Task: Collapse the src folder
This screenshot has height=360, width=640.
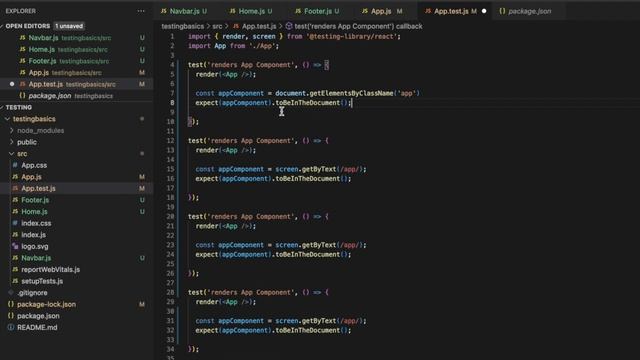Action: coord(22,153)
